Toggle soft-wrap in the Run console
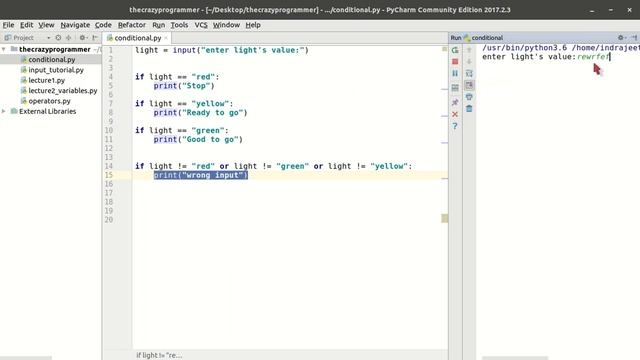Image resolution: width=640 pixels, height=360 pixels. (469, 73)
